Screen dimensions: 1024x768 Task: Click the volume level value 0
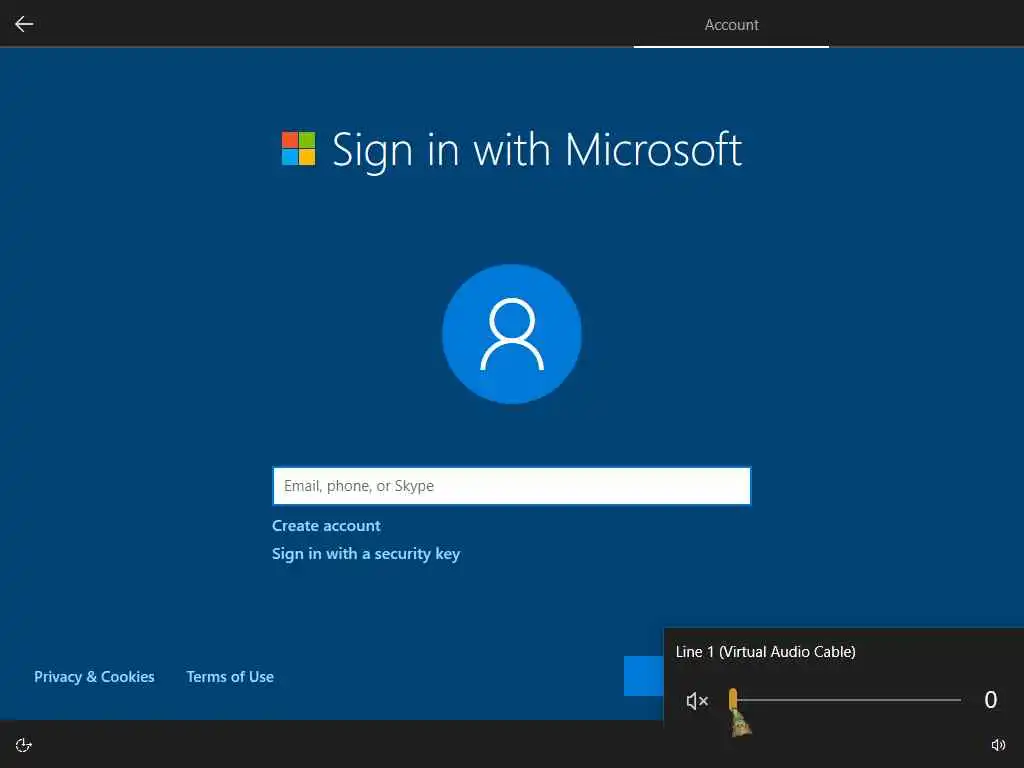(991, 700)
